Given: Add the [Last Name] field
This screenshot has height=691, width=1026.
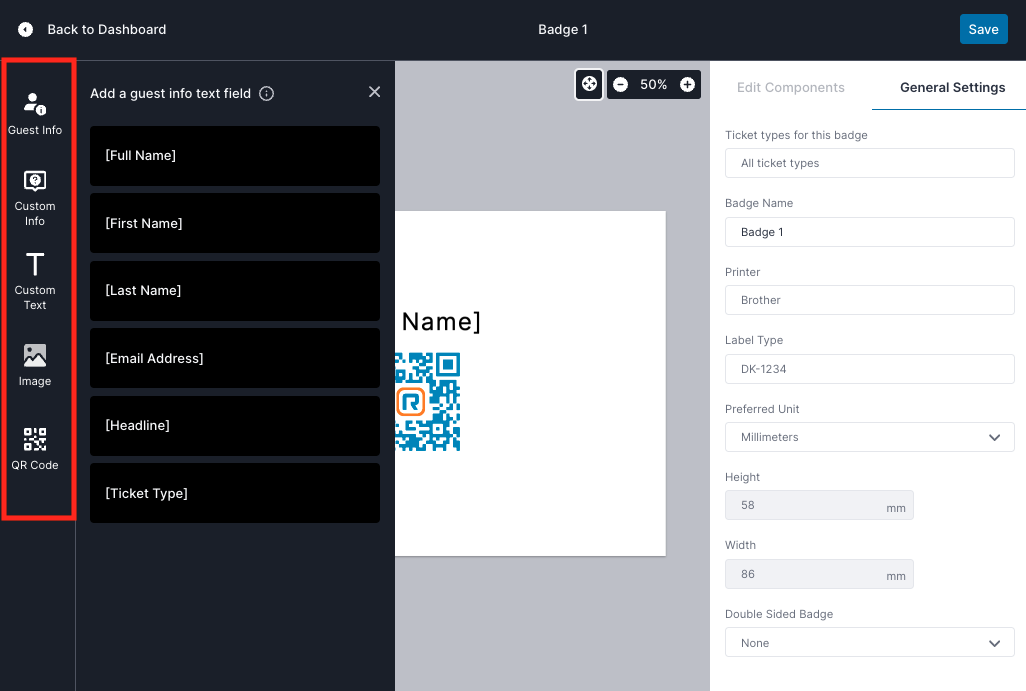Looking at the screenshot, I should tap(235, 291).
